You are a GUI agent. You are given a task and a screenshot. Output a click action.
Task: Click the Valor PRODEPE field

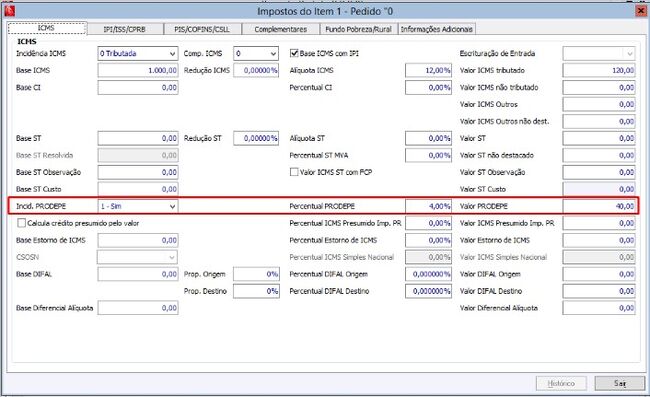[x=599, y=206]
